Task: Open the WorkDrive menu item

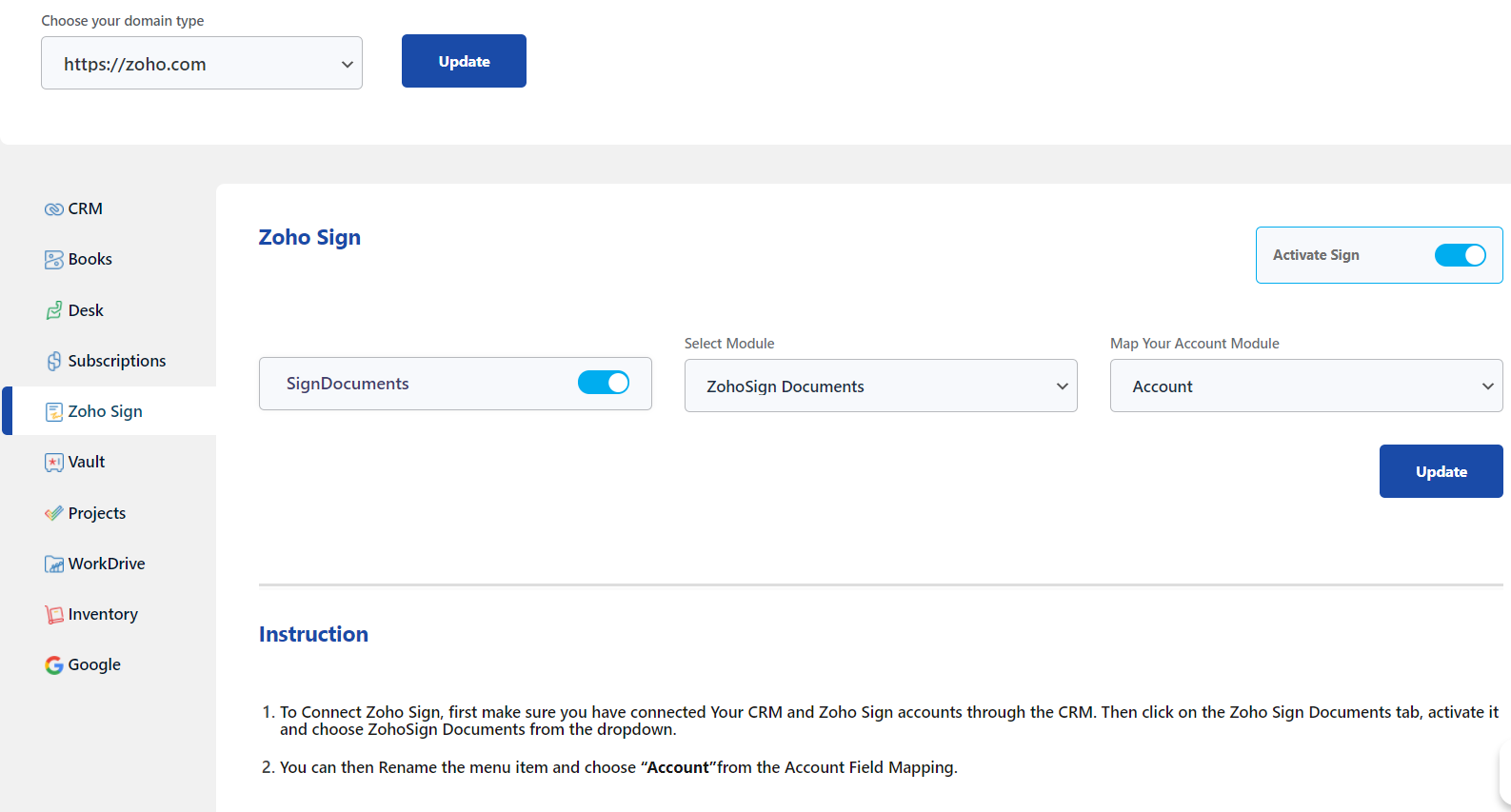Action: (109, 564)
